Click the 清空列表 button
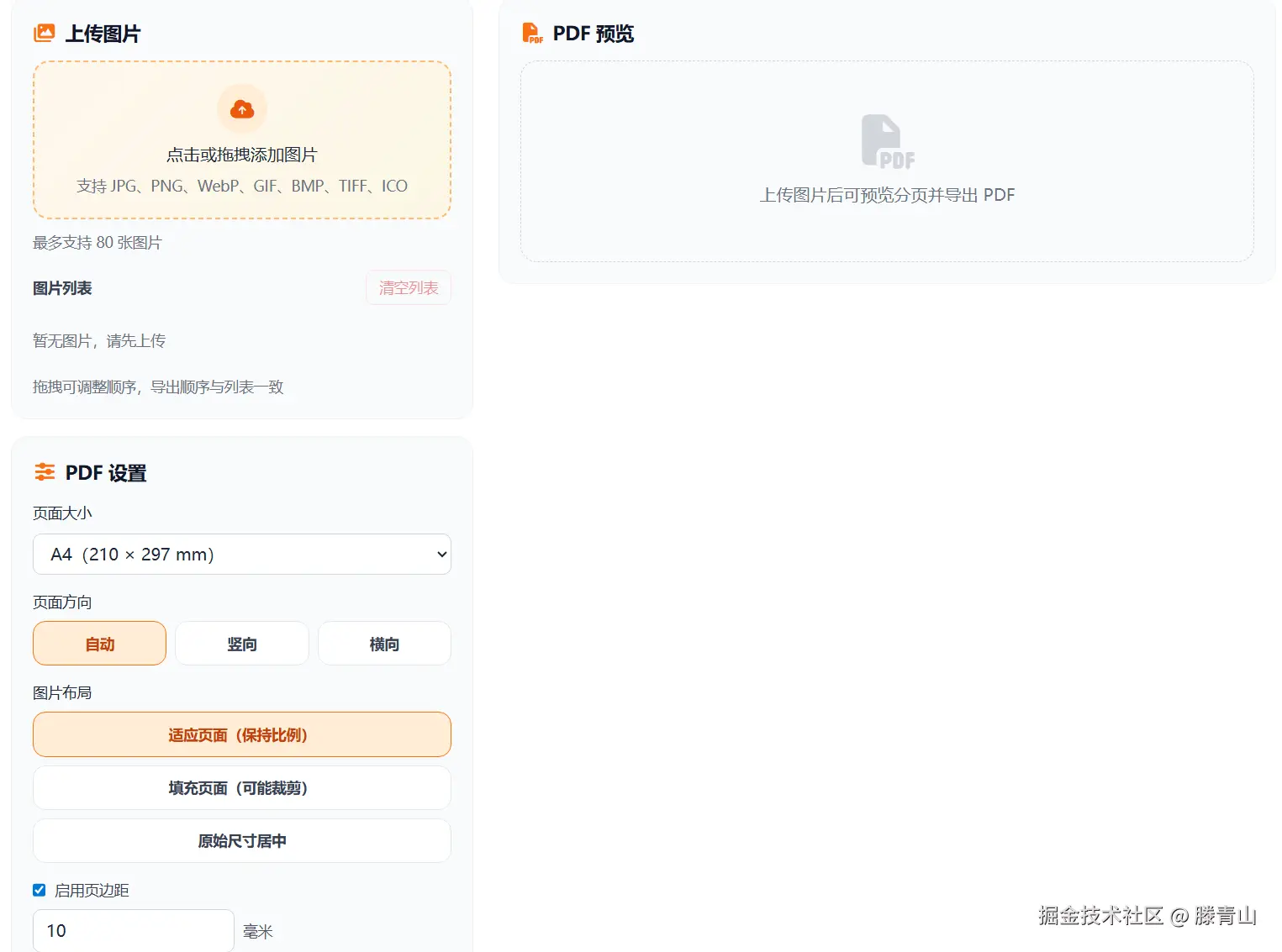 click(408, 287)
